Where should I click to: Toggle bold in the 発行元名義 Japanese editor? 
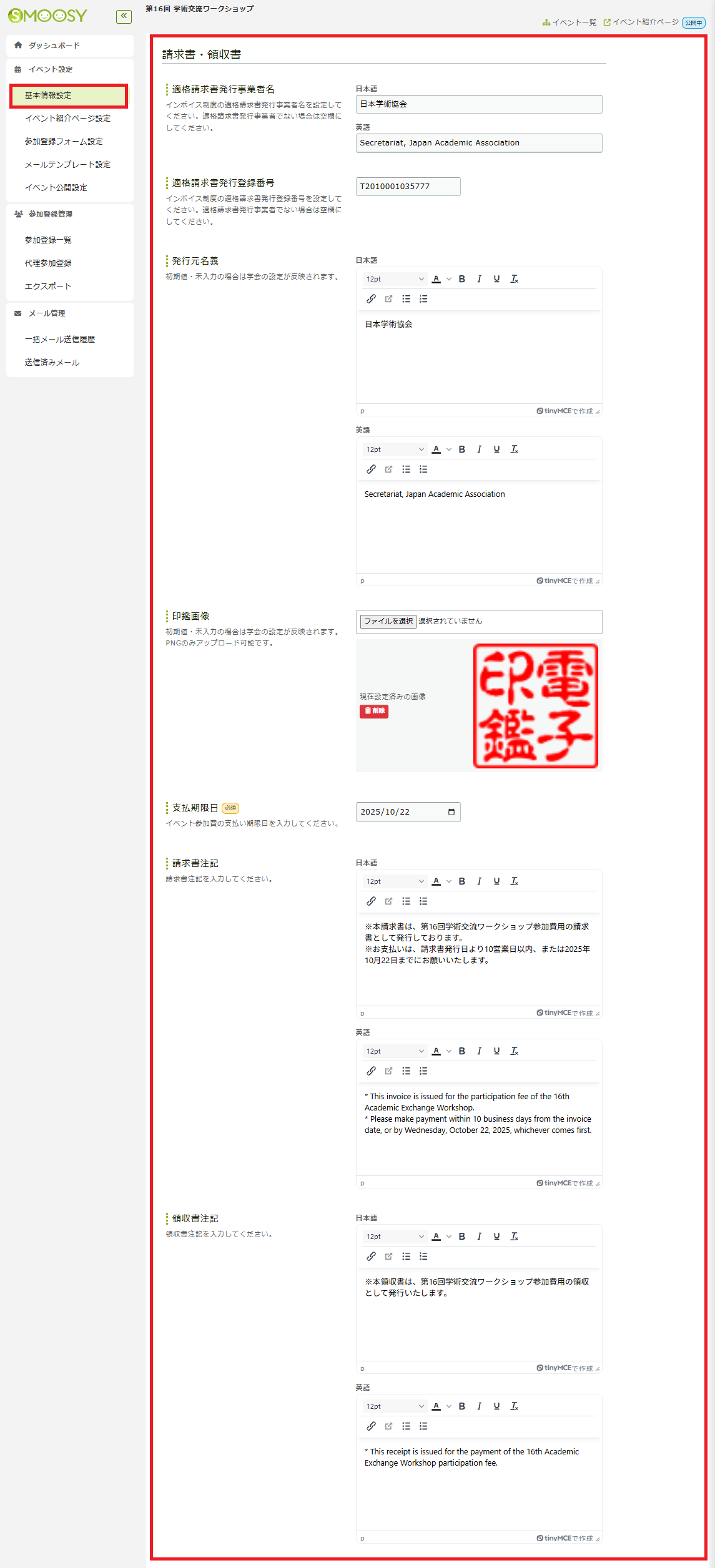(x=461, y=279)
